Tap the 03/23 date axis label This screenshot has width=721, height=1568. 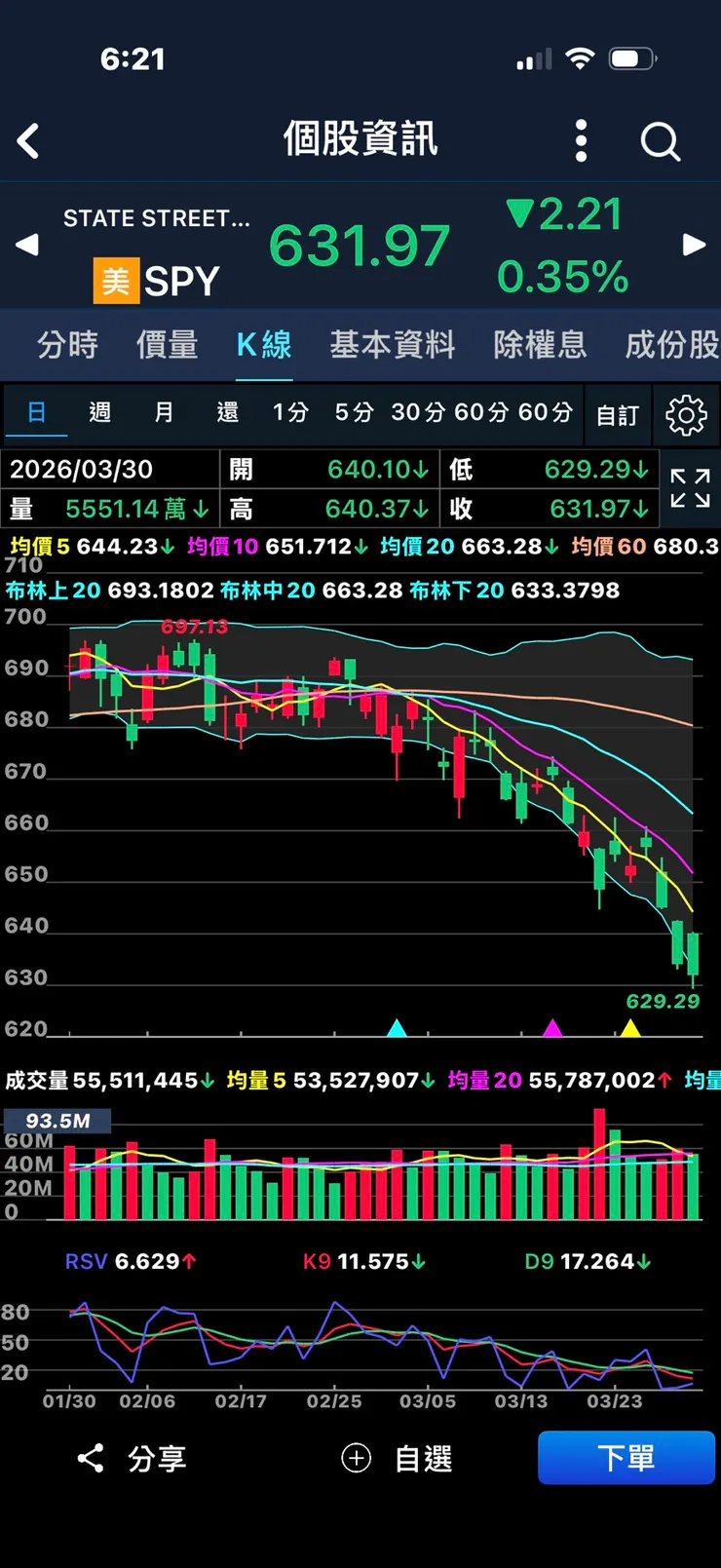click(x=615, y=1401)
